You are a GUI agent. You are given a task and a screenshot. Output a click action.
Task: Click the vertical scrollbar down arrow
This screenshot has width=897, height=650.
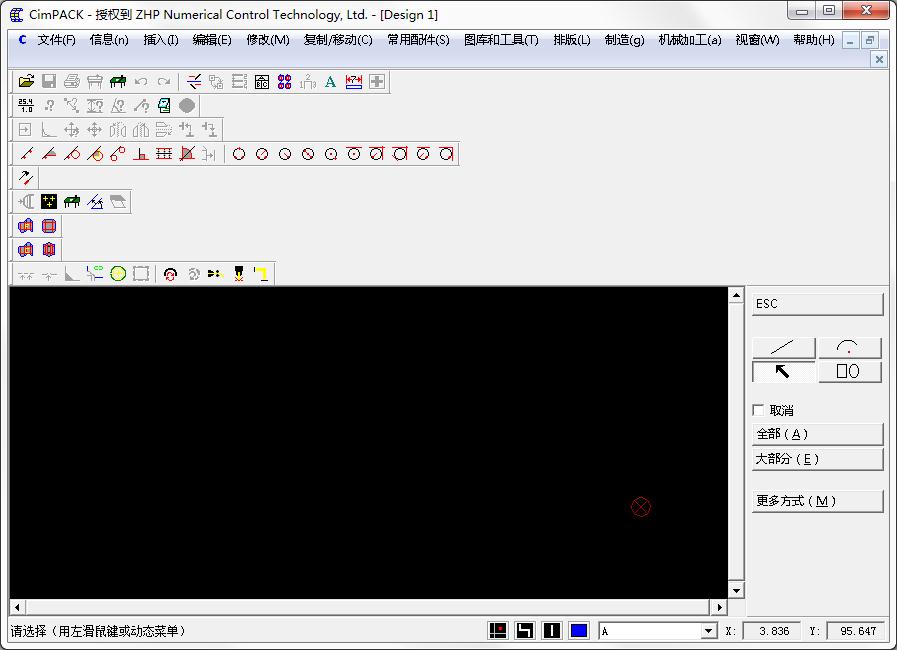(736, 590)
